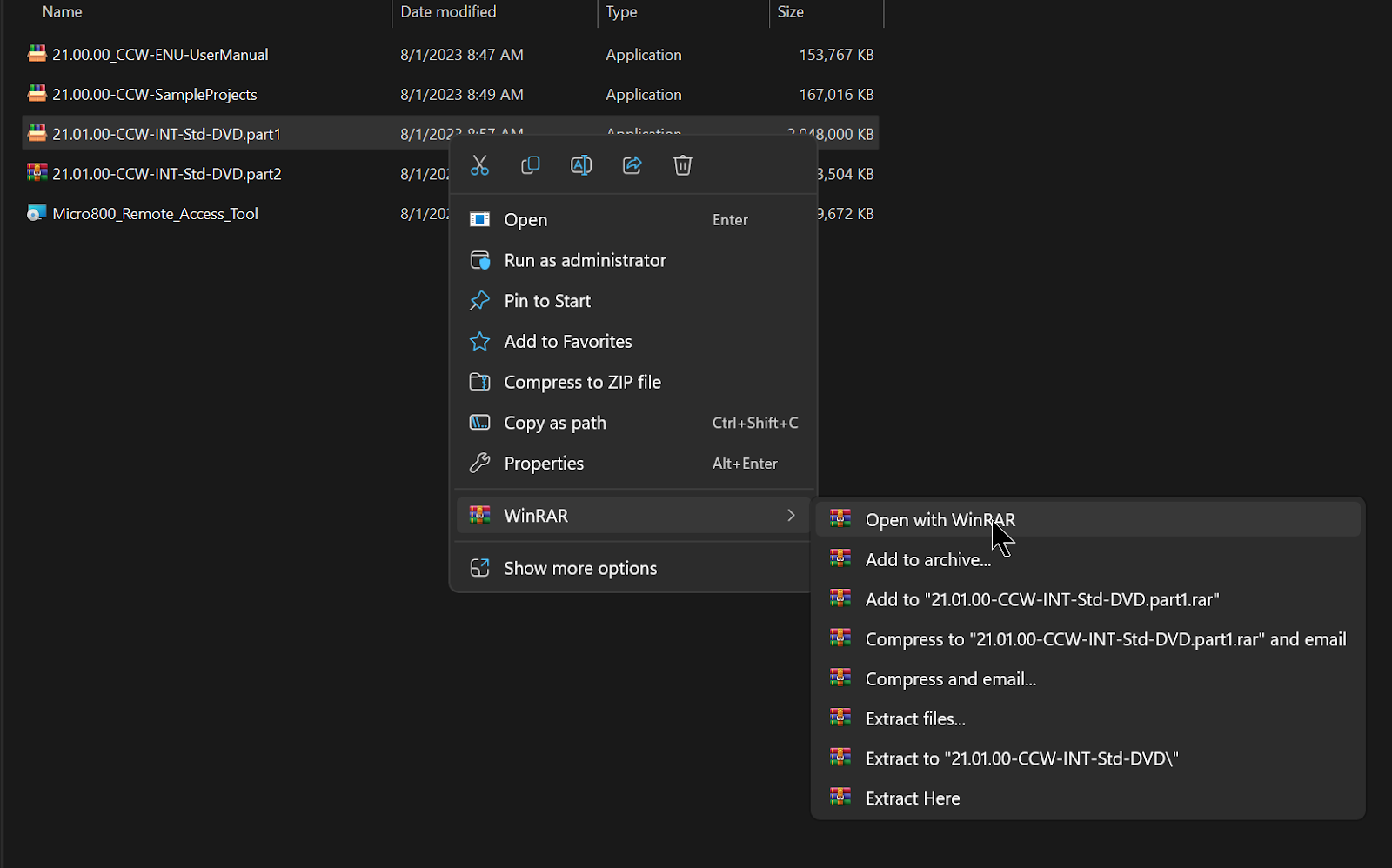
Task: Select Compress and email...
Action: pos(1087,679)
